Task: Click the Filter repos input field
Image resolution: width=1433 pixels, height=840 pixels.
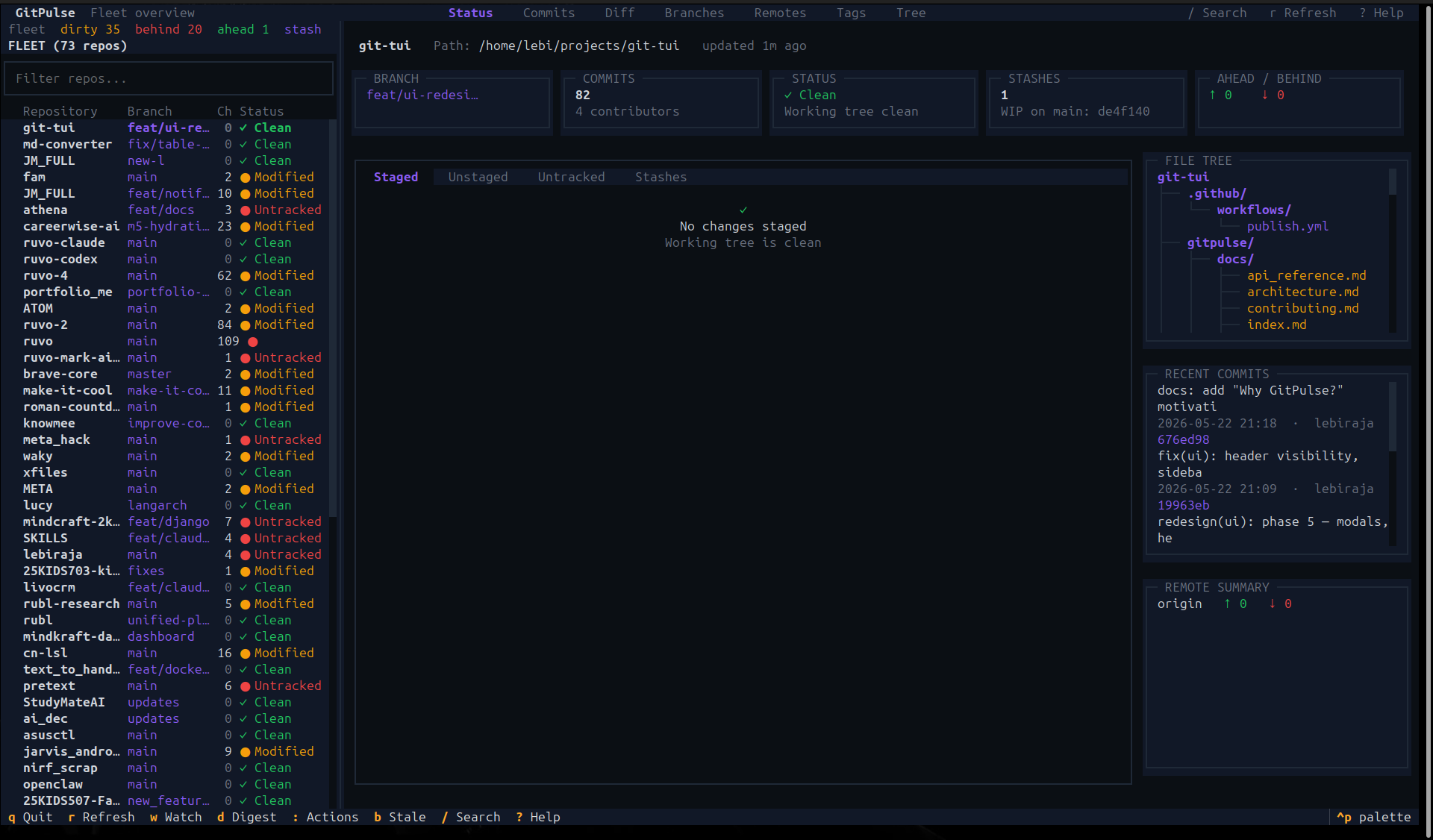Action: [x=169, y=78]
